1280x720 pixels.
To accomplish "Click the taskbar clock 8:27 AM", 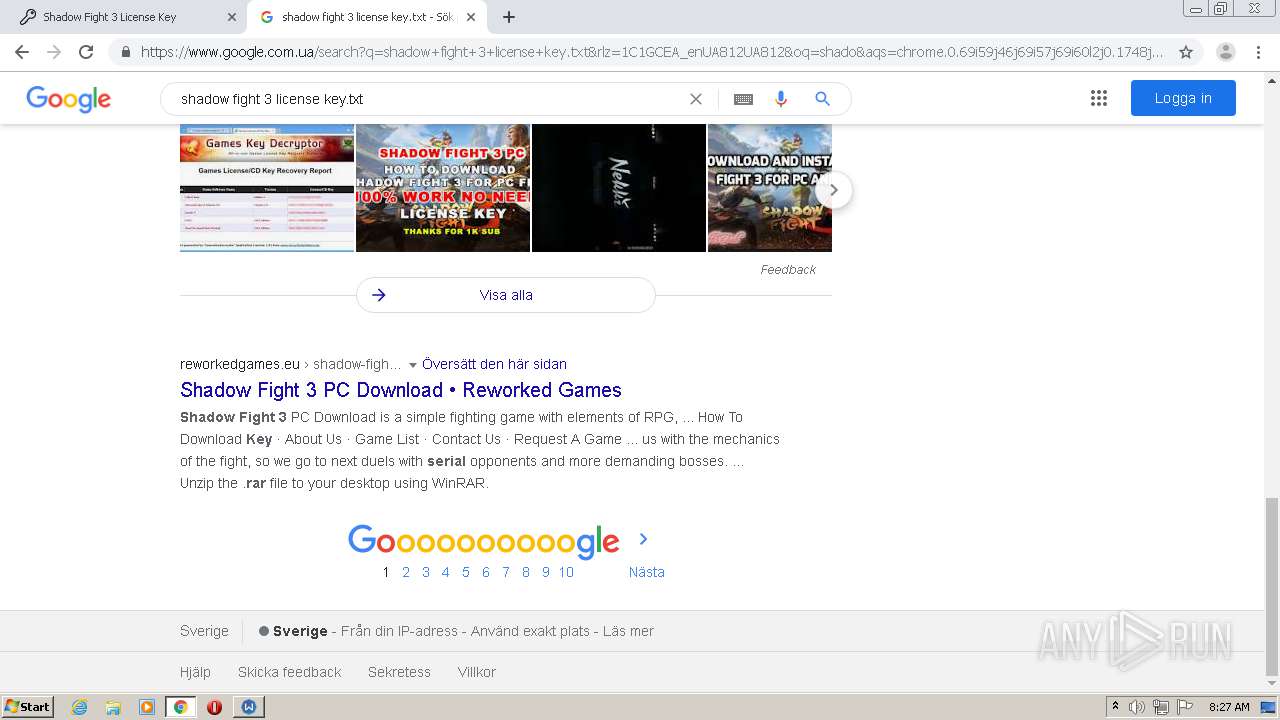I will pyautogui.click(x=1229, y=707).
